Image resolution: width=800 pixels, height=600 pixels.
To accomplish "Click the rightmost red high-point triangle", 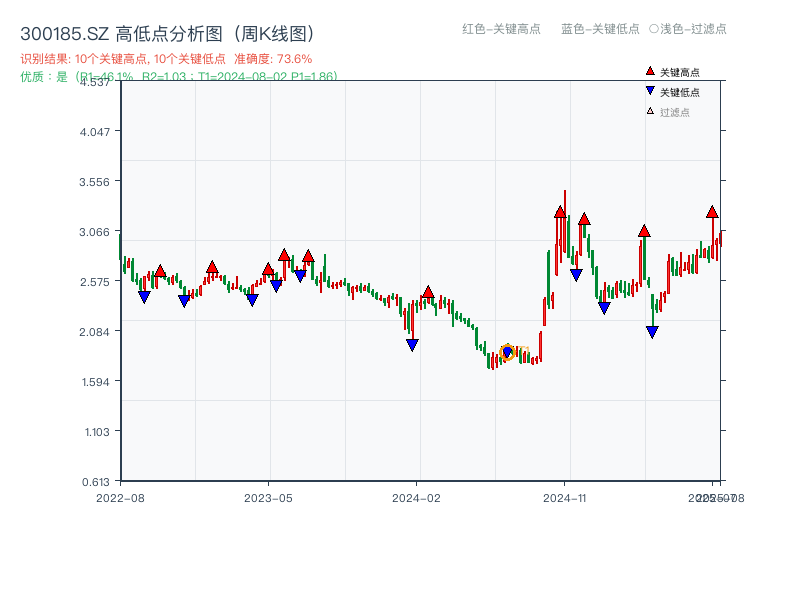I will click(x=712, y=212).
